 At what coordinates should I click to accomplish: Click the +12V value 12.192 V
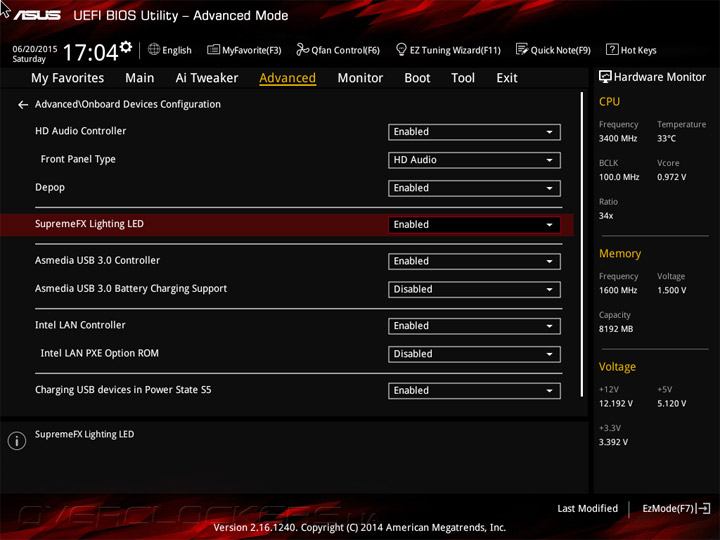(616, 404)
